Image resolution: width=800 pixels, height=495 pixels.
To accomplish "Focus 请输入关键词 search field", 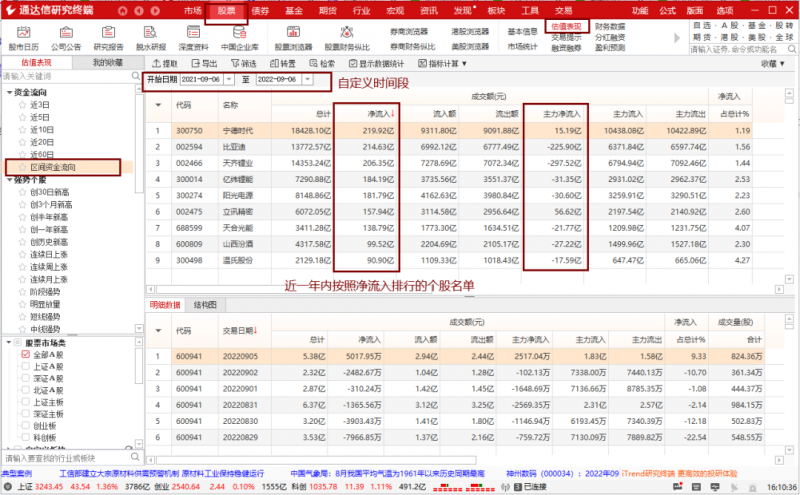I will click(x=66, y=76).
